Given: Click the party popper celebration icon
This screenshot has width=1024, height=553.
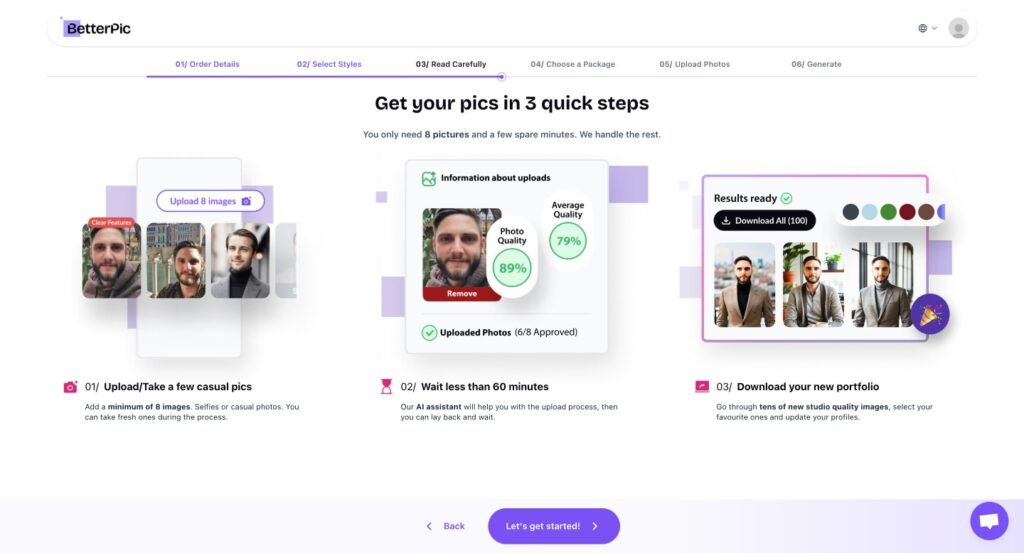Looking at the screenshot, I should (x=930, y=314).
